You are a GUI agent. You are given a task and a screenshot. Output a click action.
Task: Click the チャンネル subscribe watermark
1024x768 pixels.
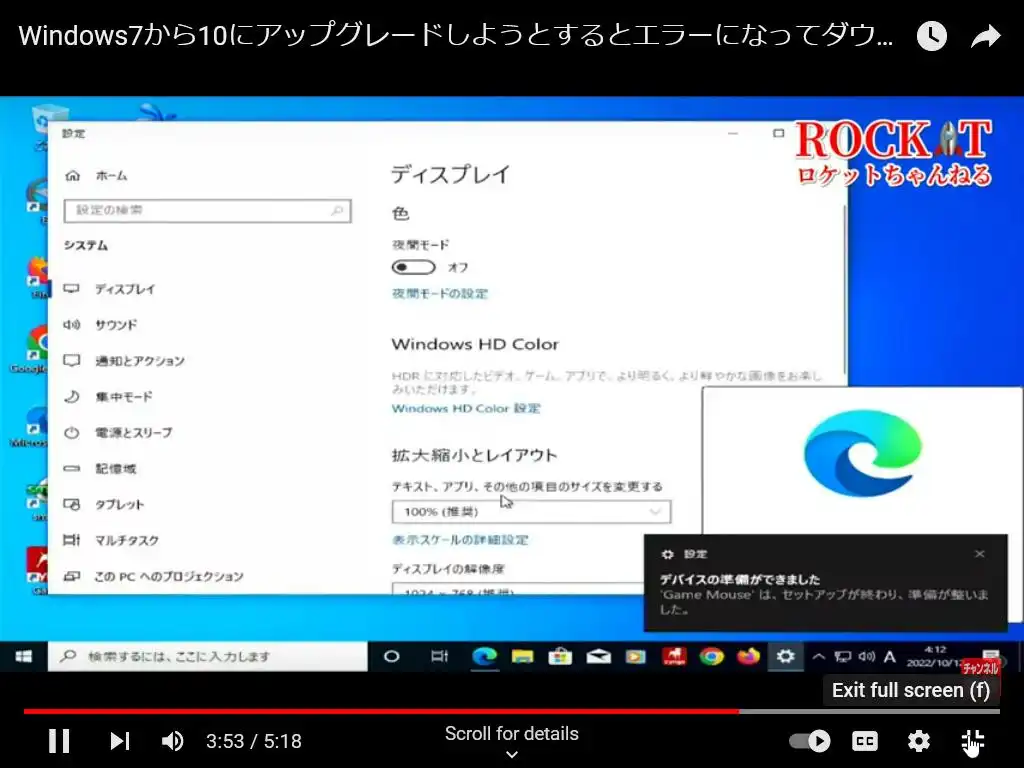(980, 667)
